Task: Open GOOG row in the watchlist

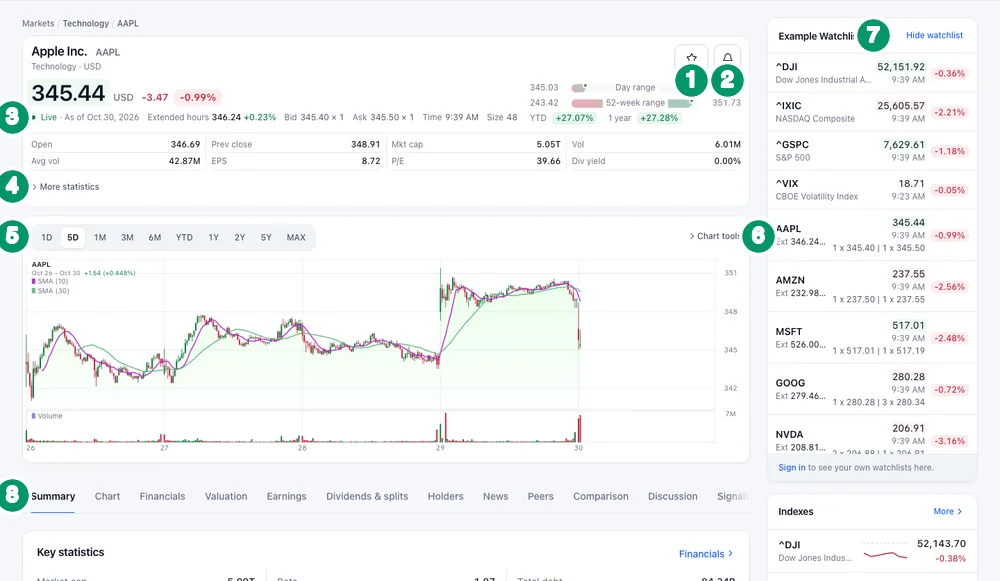Action: click(x=872, y=389)
